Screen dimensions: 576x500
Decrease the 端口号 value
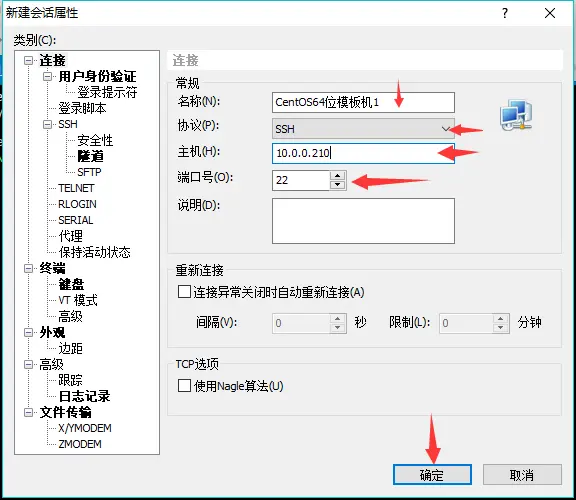pyautogui.click(x=338, y=185)
